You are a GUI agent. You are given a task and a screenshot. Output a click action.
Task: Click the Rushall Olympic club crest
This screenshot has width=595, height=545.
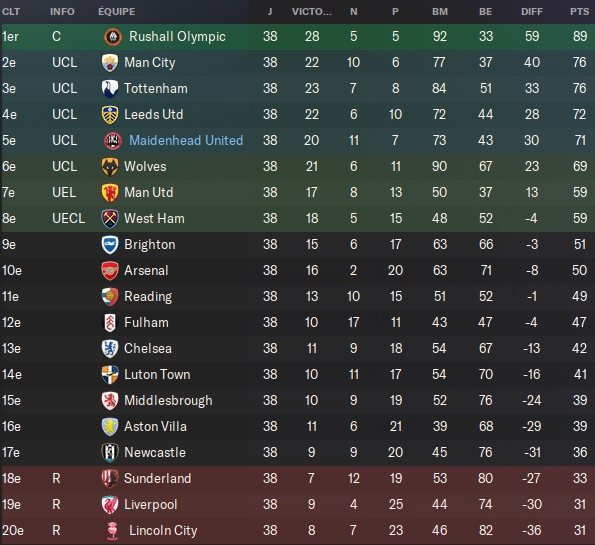tap(113, 37)
